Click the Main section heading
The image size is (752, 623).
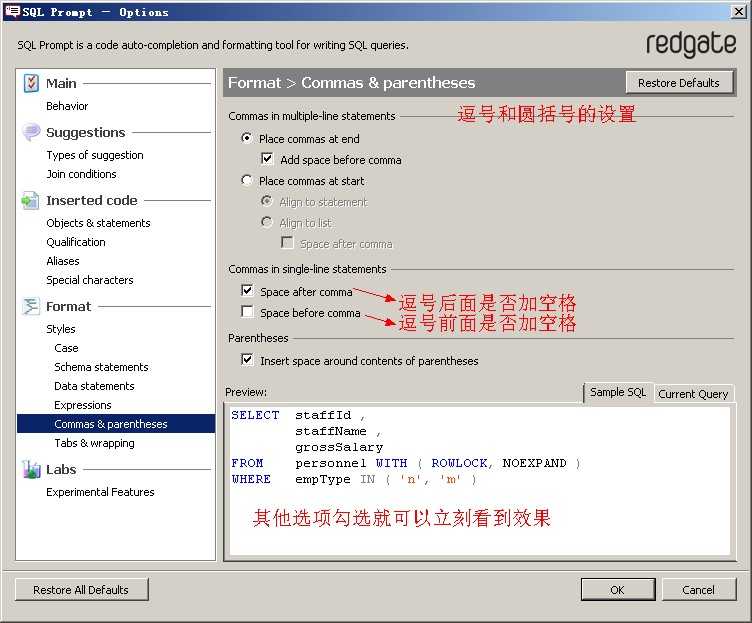[x=61, y=83]
